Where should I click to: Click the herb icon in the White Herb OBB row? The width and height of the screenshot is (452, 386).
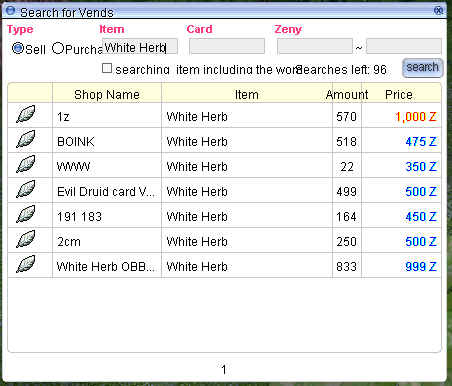point(26,264)
